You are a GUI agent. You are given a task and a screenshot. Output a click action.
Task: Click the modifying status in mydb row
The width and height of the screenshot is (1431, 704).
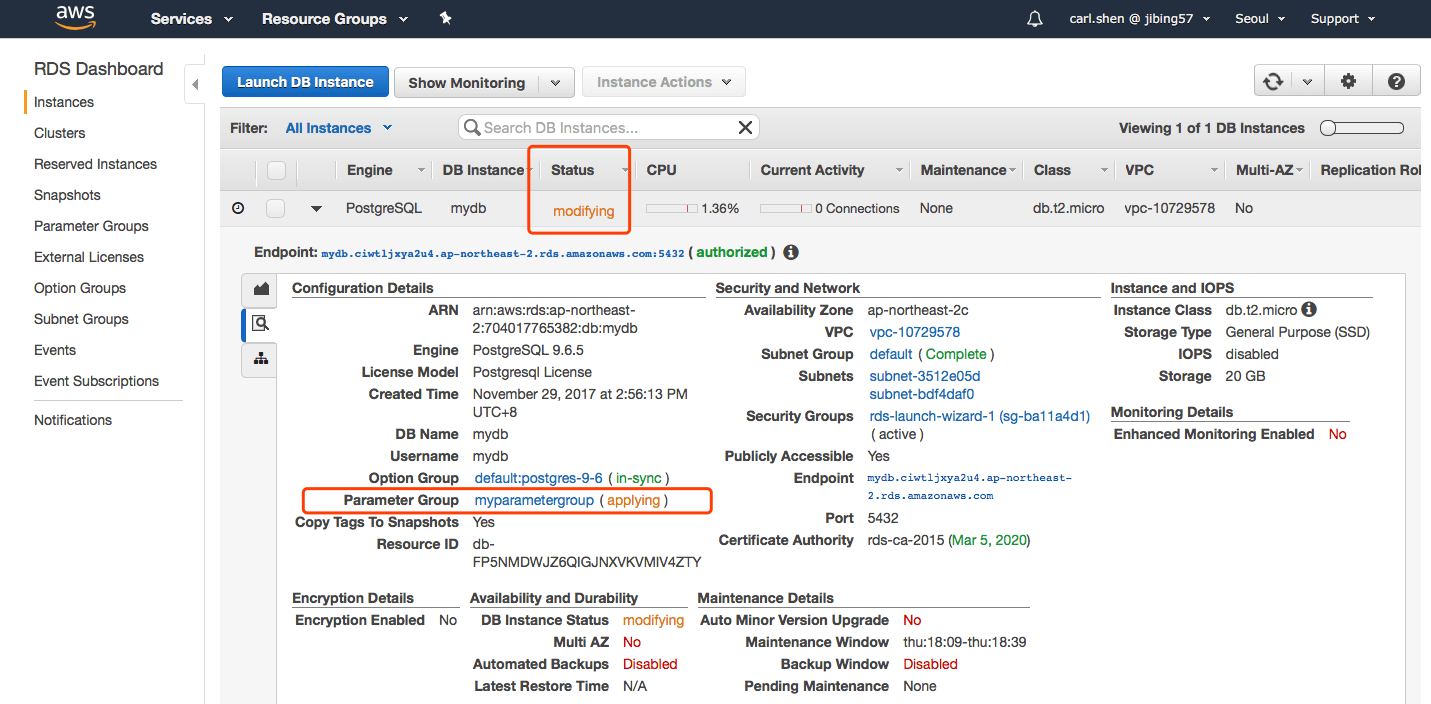tap(583, 211)
